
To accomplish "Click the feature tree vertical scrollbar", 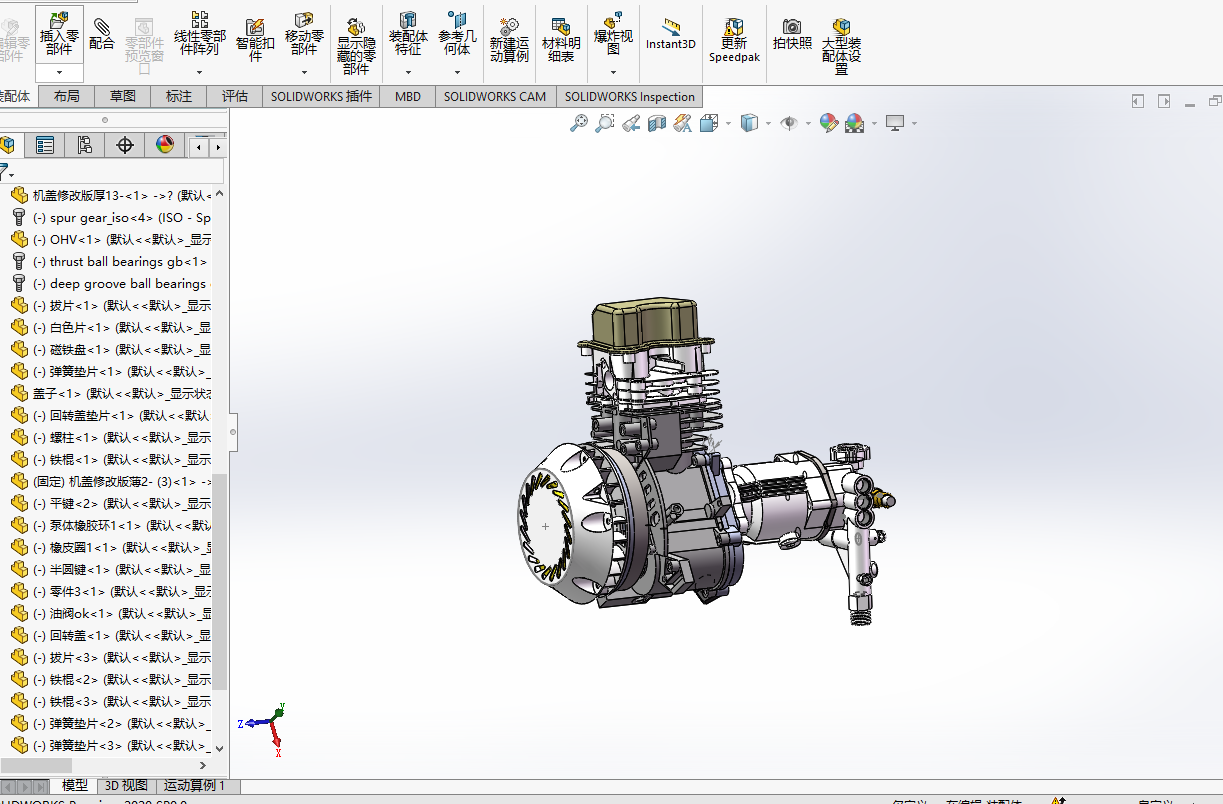I will [x=220, y=580].
